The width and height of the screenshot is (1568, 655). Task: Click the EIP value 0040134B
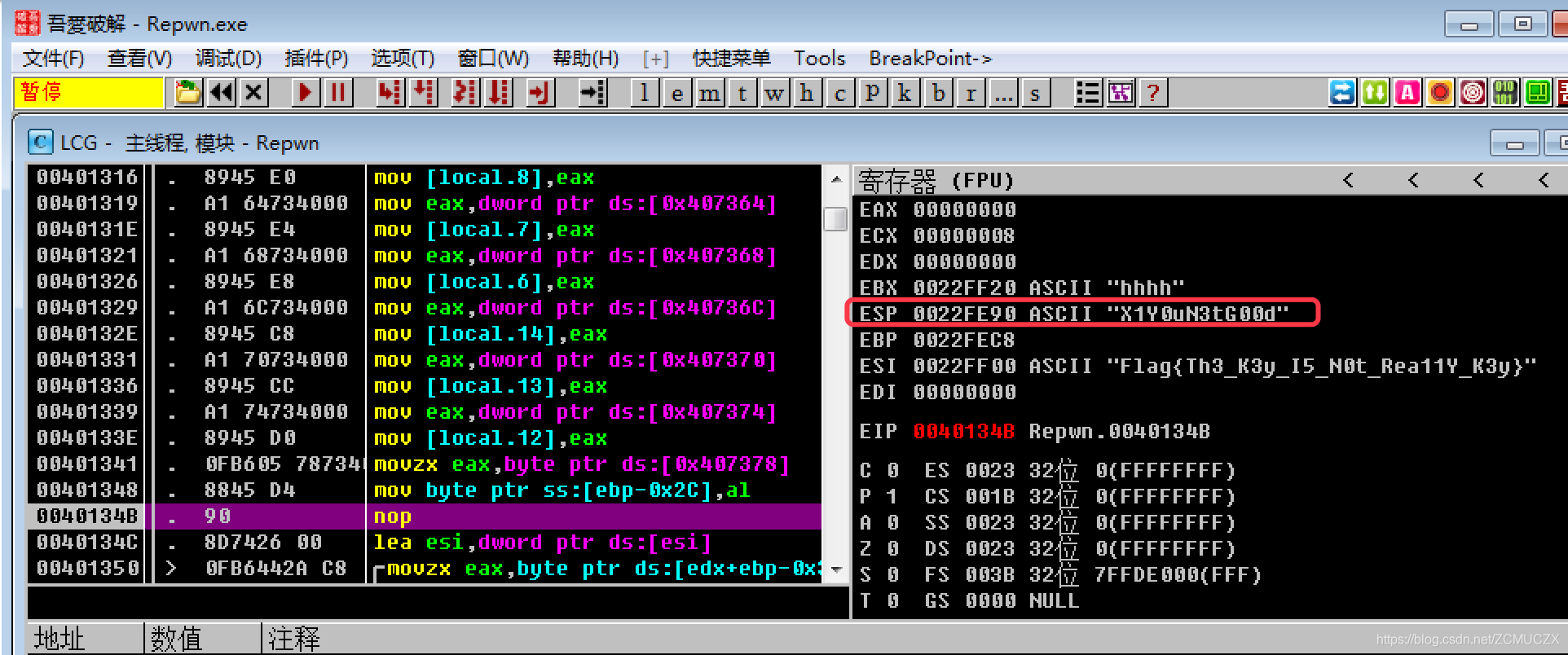pyautogui.click(x=963, y=432)
